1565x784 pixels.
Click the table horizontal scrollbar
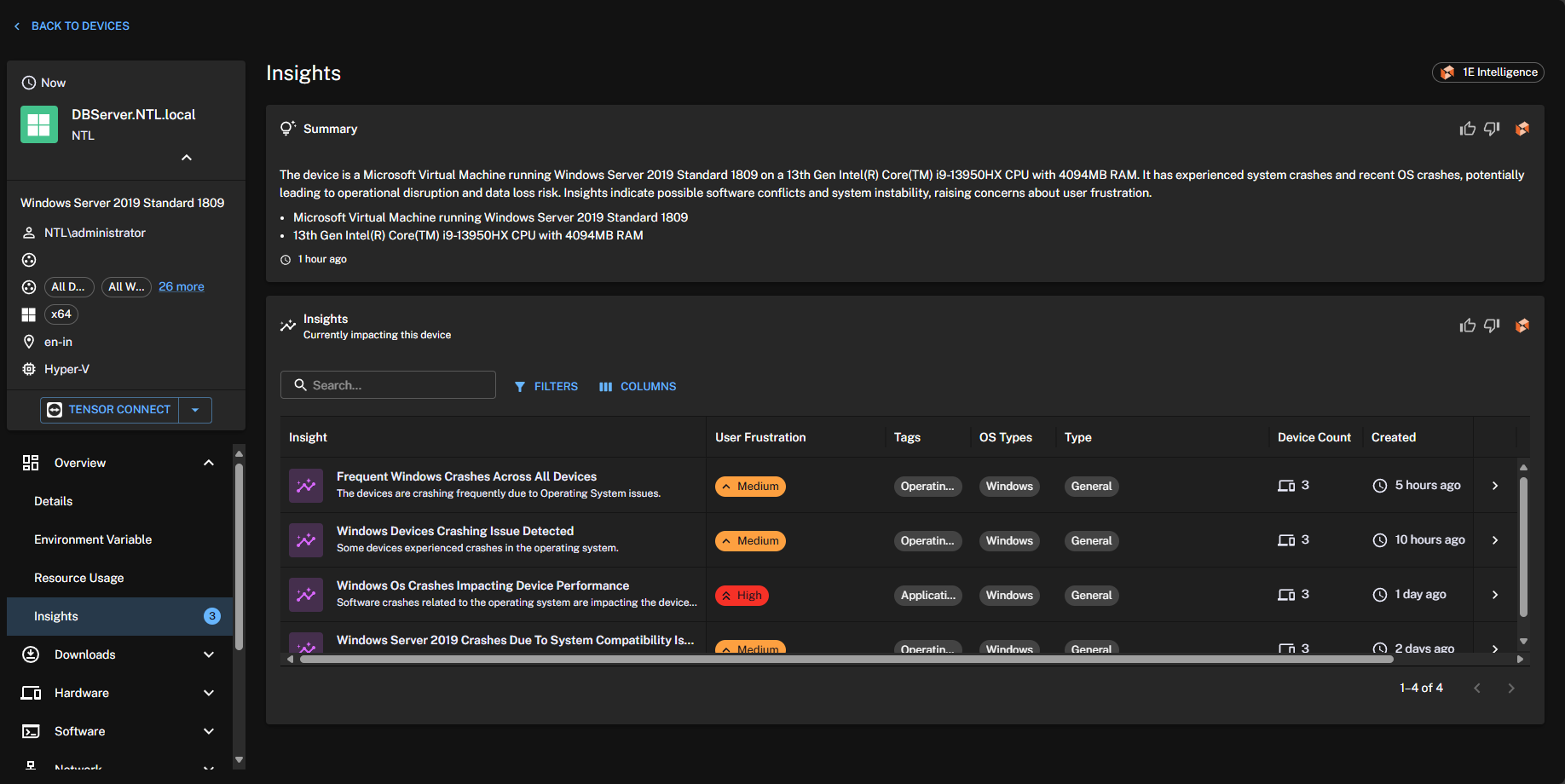[x=846, y=659]
